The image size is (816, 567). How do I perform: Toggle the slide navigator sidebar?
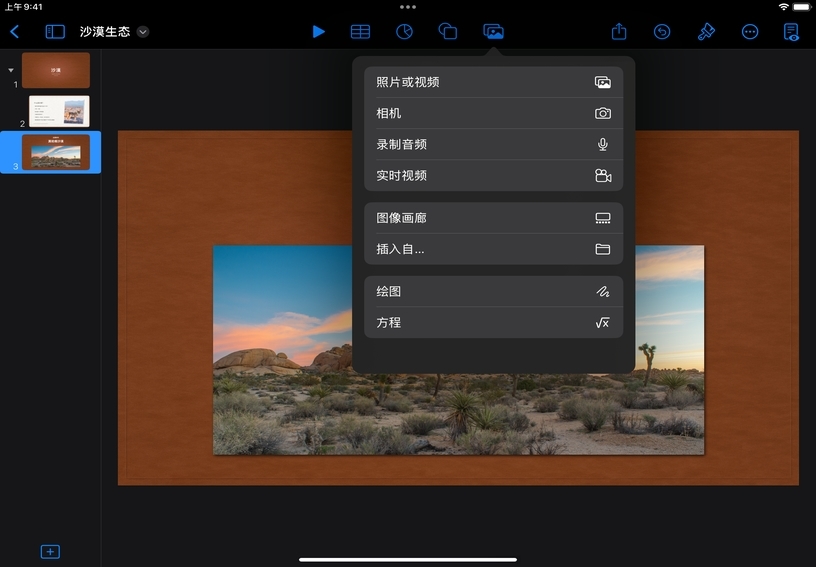pyautogui.click(x=55, y=32)
